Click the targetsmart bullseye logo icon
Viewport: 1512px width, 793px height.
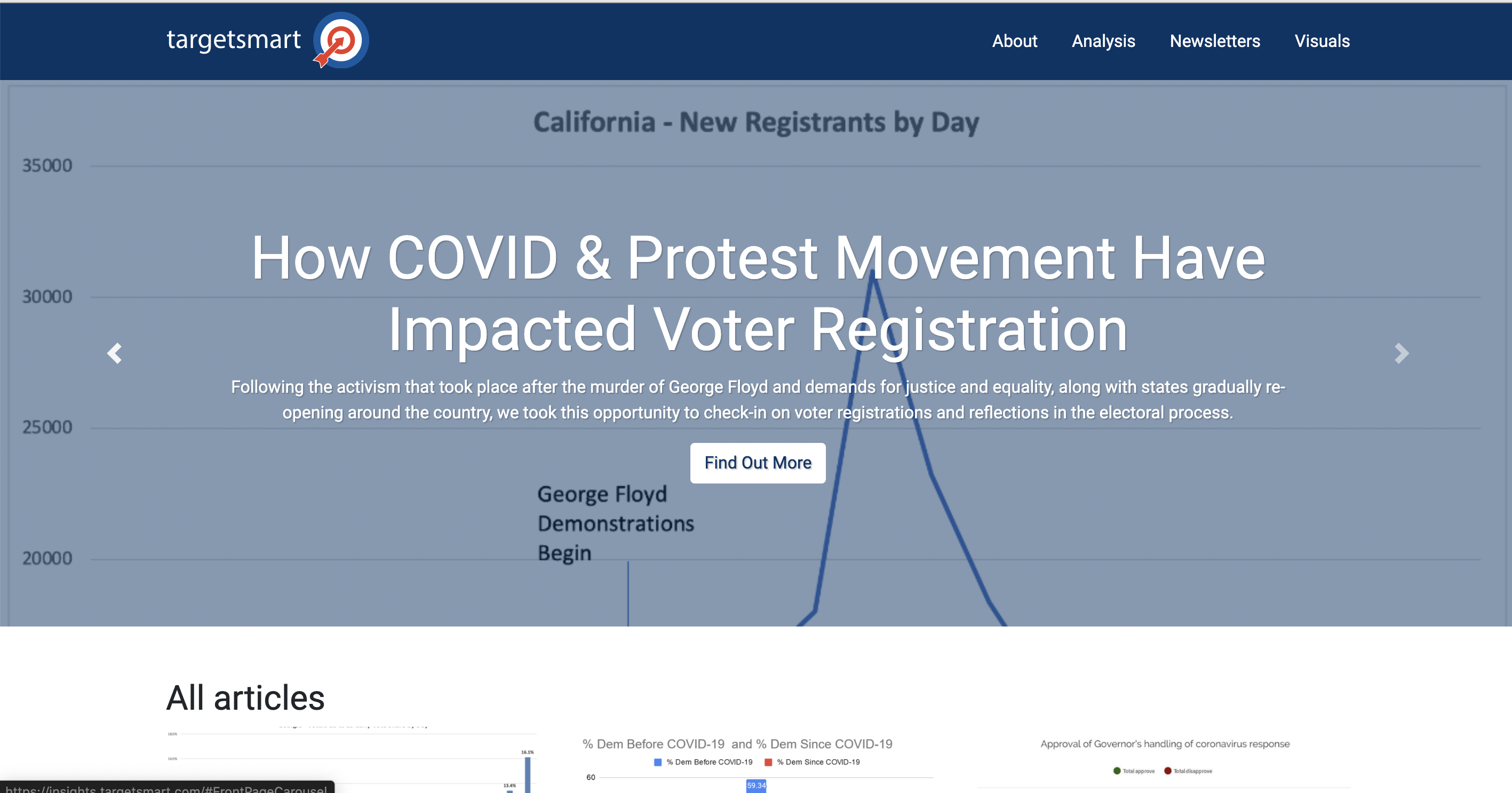click(341, 41)
